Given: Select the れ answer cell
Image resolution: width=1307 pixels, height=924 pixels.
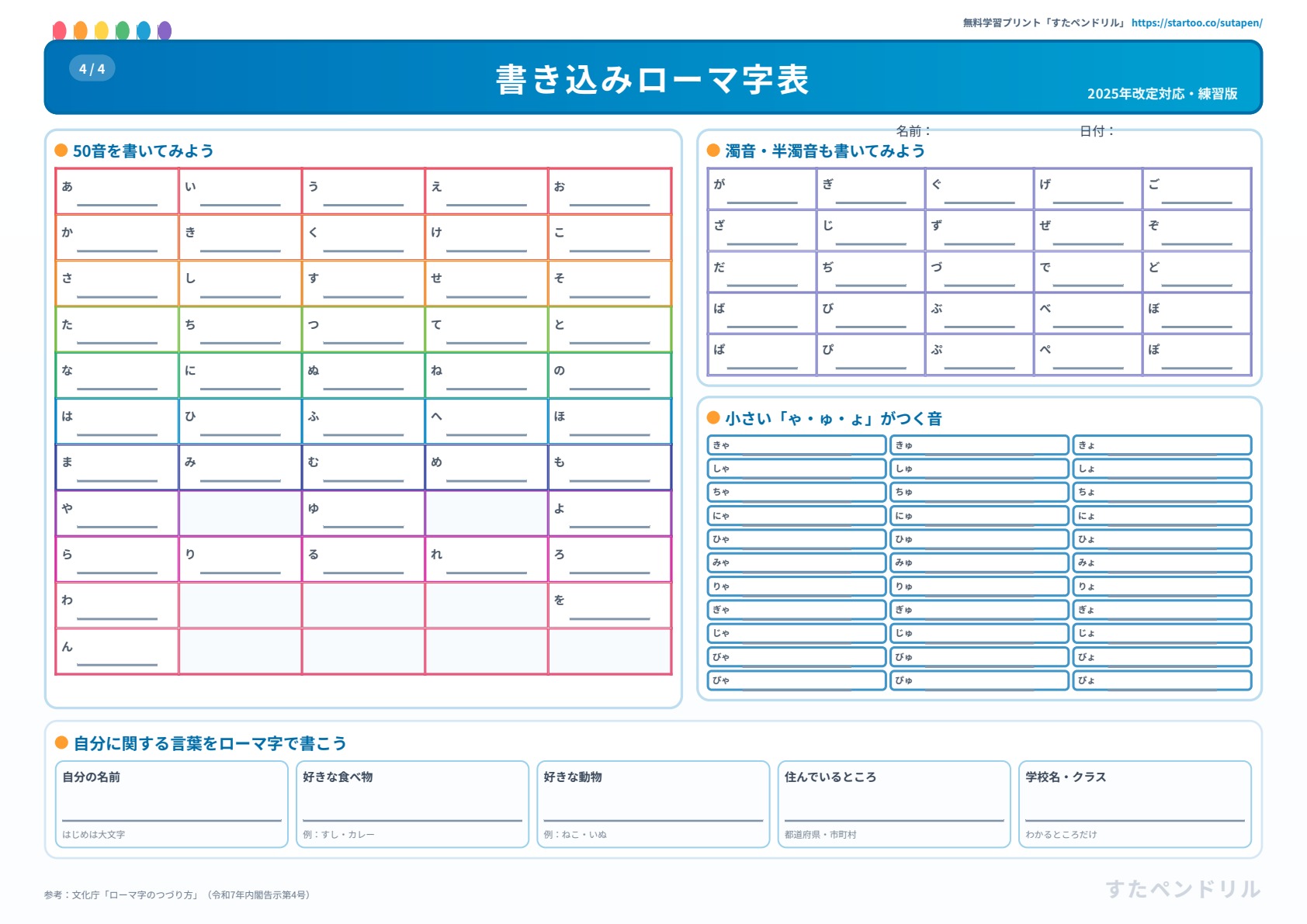Looking at the screenshot, I should click(x=487, y=559).
